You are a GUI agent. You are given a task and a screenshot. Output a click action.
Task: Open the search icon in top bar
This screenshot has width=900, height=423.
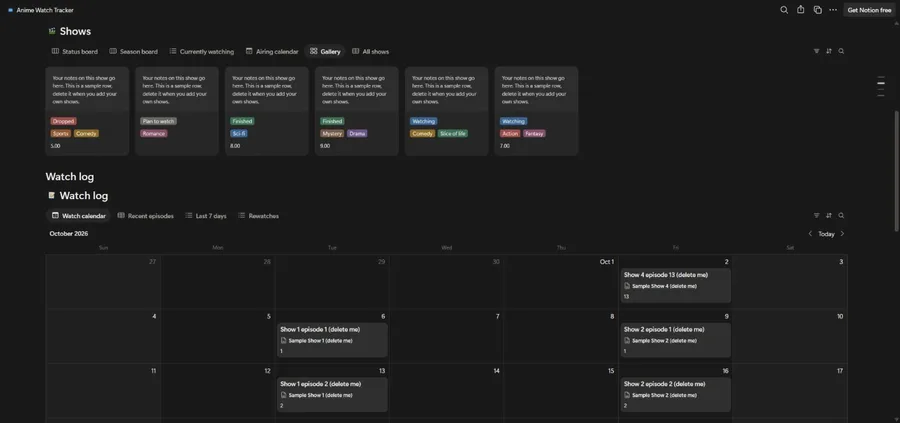point(784,10)
